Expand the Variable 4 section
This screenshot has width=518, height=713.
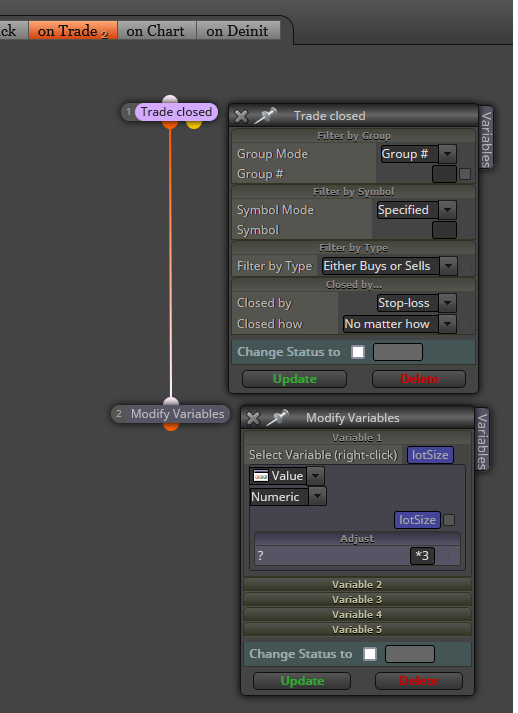357,614
